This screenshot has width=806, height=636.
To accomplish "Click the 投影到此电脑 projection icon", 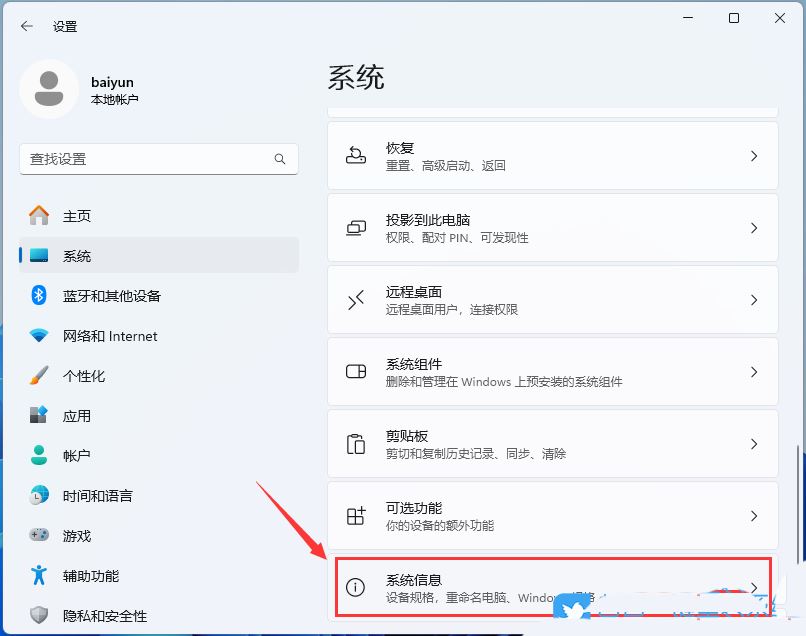I will (x=355, y=227).
